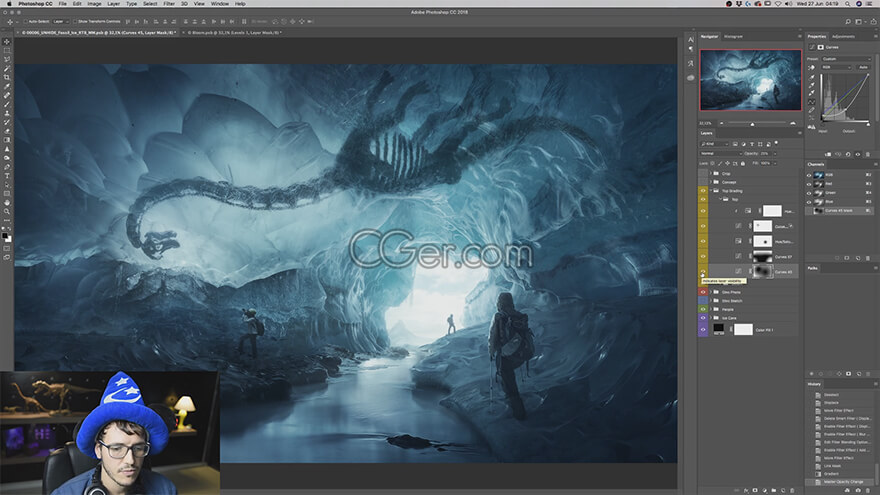Show the Crop group layer

click(703, 173)
